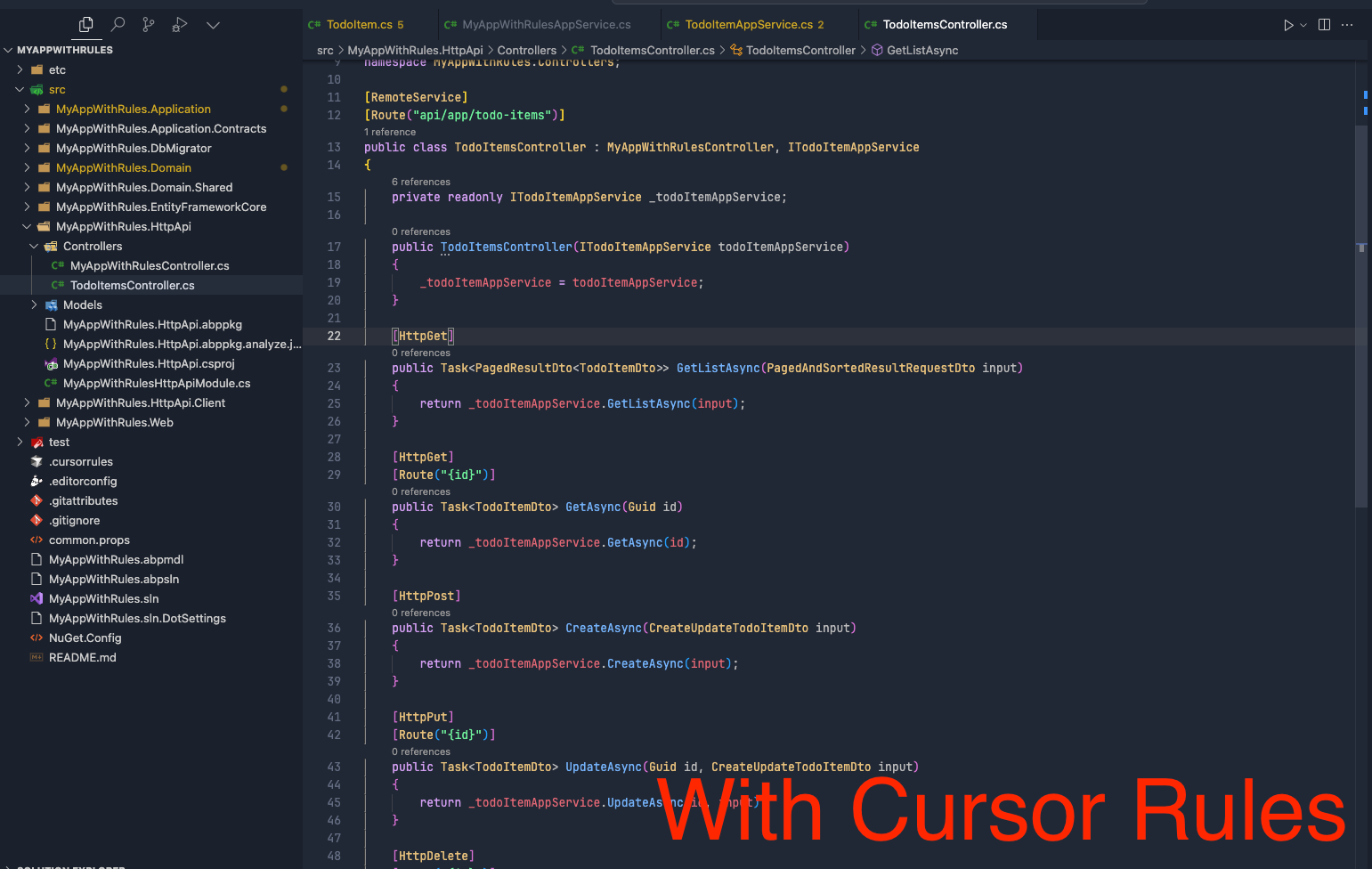Open run options dropdown arrow beside play button
Image resolution: width=1372 pixels, height=869 pixels.
pyautogui.click(x=1303, y=25)
